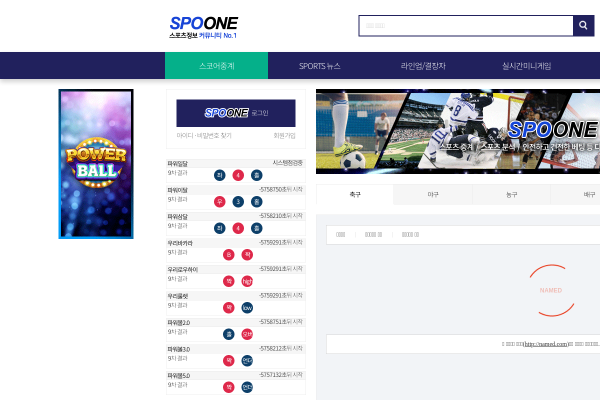Select the 파워이달 game title
Image resolution: width=600 pixels, height=400 pixels.
178,190
